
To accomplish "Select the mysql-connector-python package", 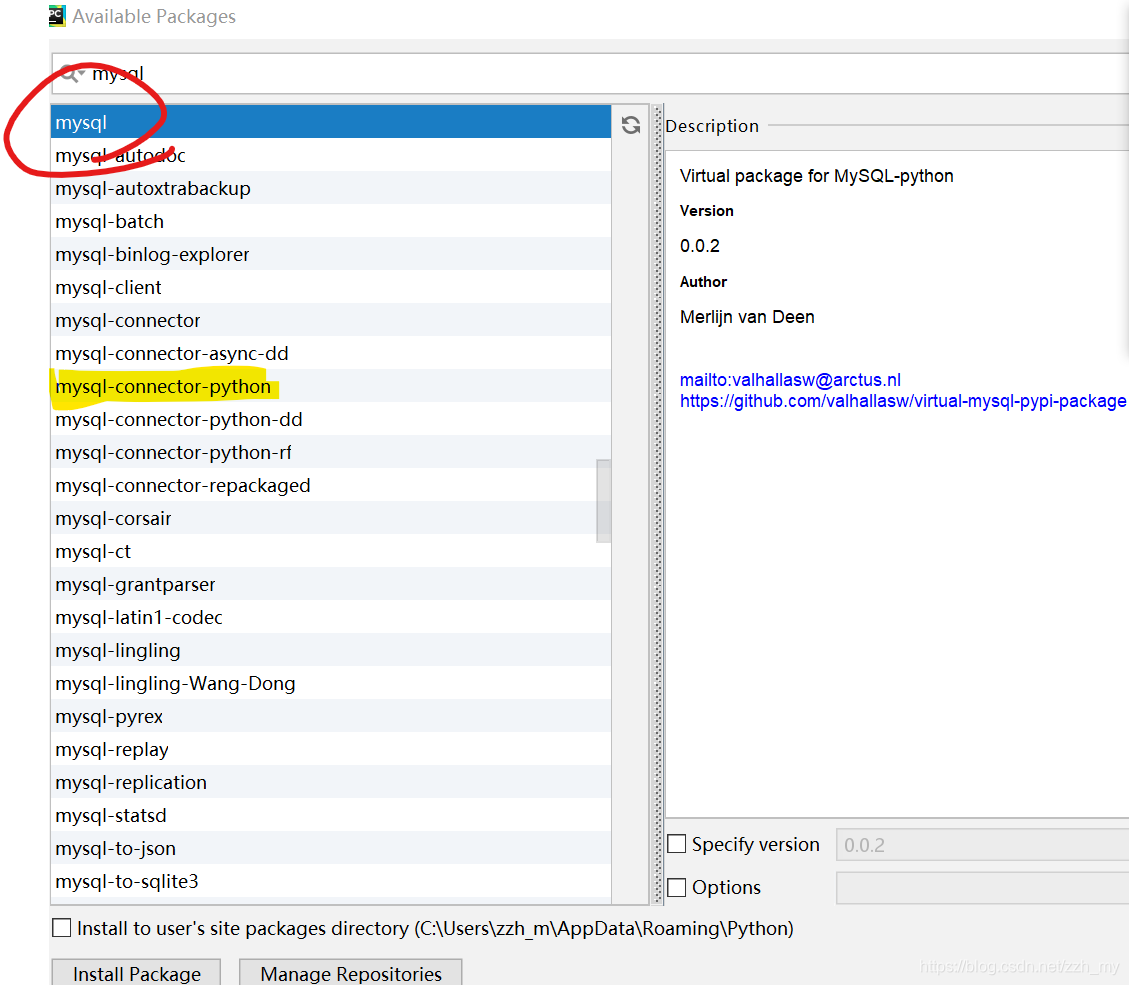I will [x=331, y=387].
